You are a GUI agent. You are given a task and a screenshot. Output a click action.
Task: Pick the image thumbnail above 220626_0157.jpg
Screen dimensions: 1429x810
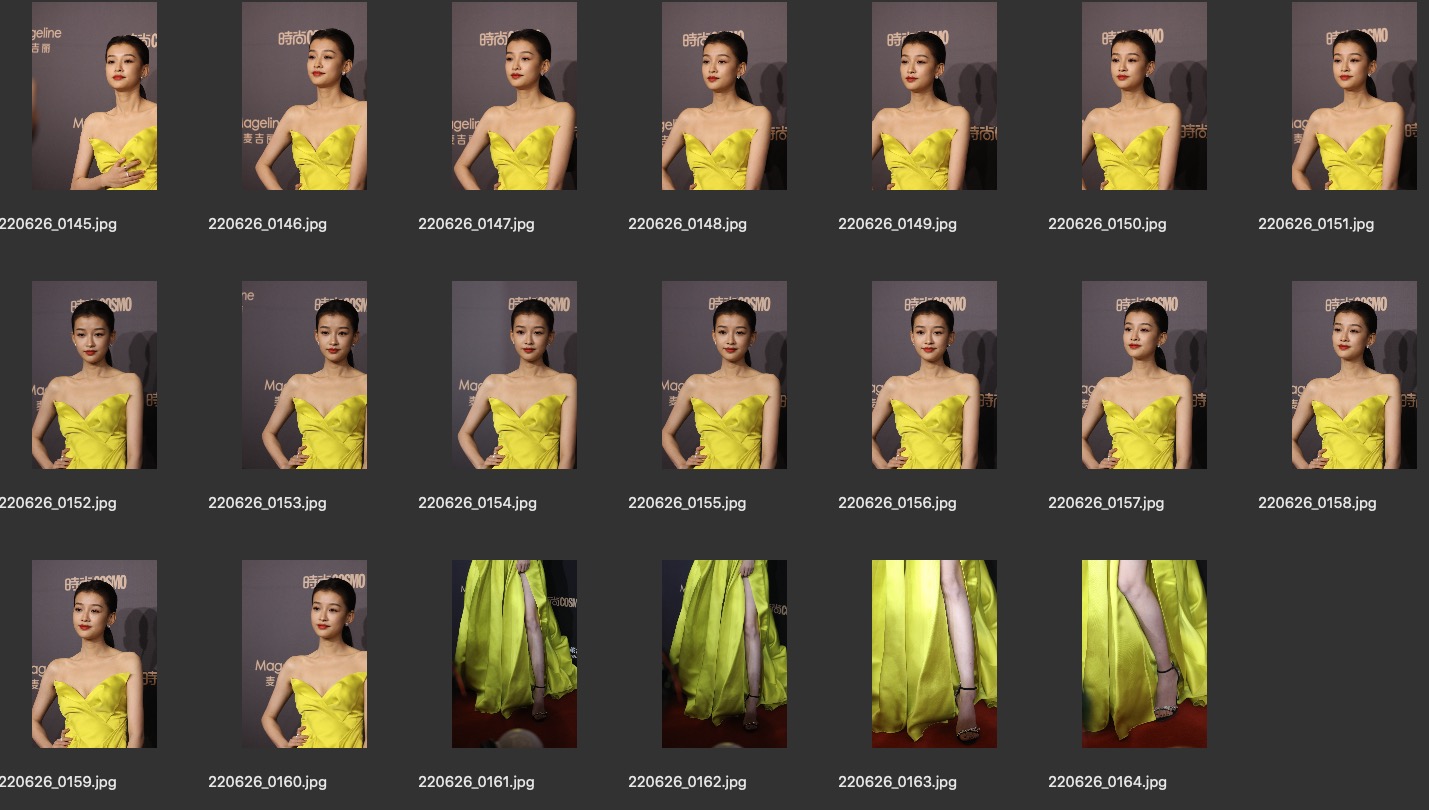click(1144, 375)
